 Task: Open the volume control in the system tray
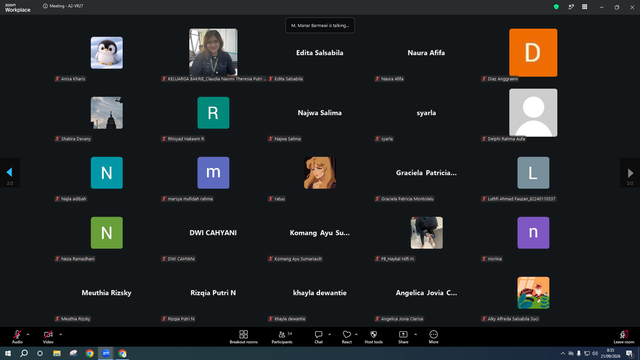pos(595,353)
